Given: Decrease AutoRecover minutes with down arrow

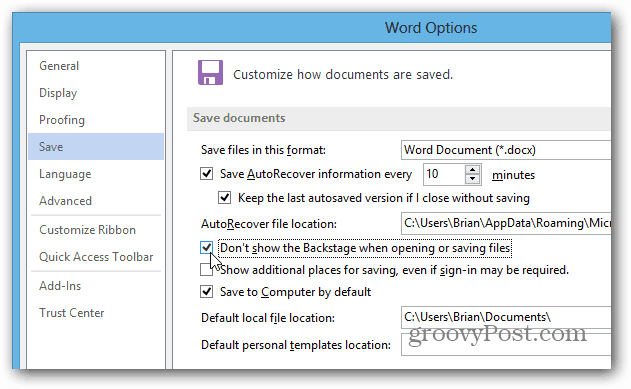Looking at the screenshot, I should click(473, 179).
